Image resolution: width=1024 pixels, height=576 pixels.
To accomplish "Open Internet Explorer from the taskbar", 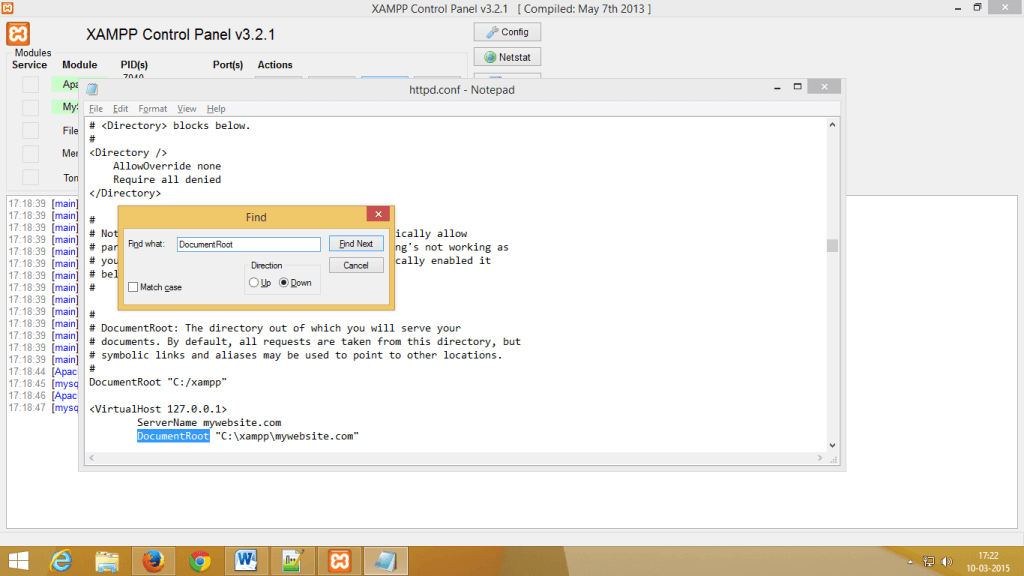I will [x=61, y=561].
